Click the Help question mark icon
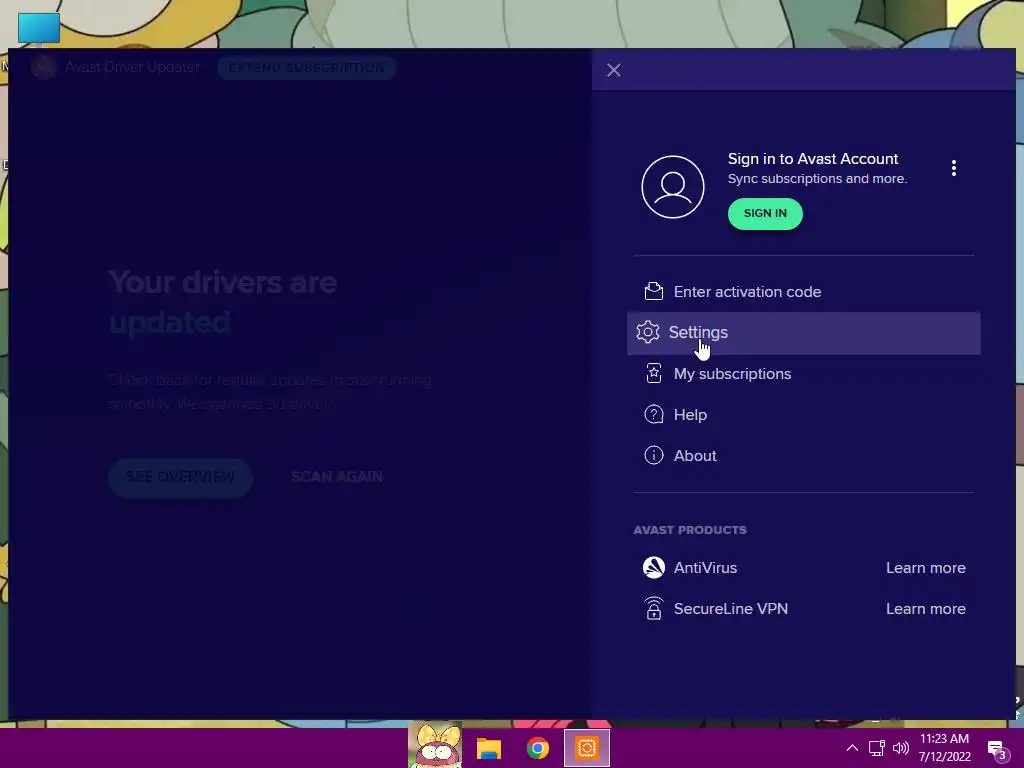Viewport: 1024px width, 768px height. (x=654, y=414)
